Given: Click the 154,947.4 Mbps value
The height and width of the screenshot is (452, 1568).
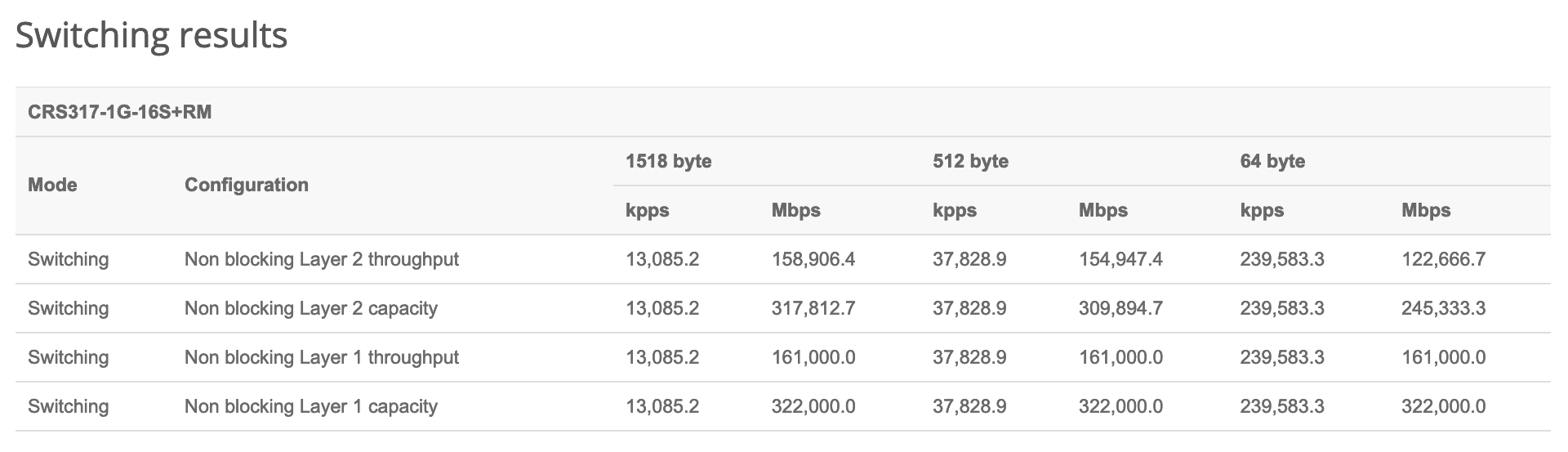Looking at the screenshot, I should point(1120,260).
